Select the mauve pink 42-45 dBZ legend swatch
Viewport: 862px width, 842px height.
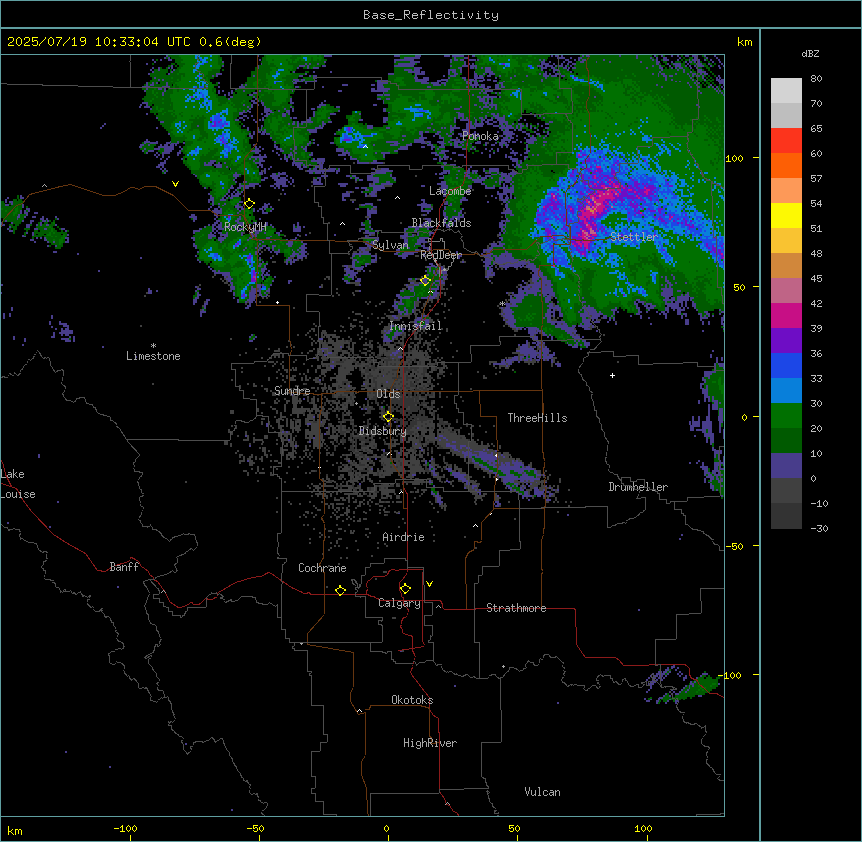tap(786, 291)
